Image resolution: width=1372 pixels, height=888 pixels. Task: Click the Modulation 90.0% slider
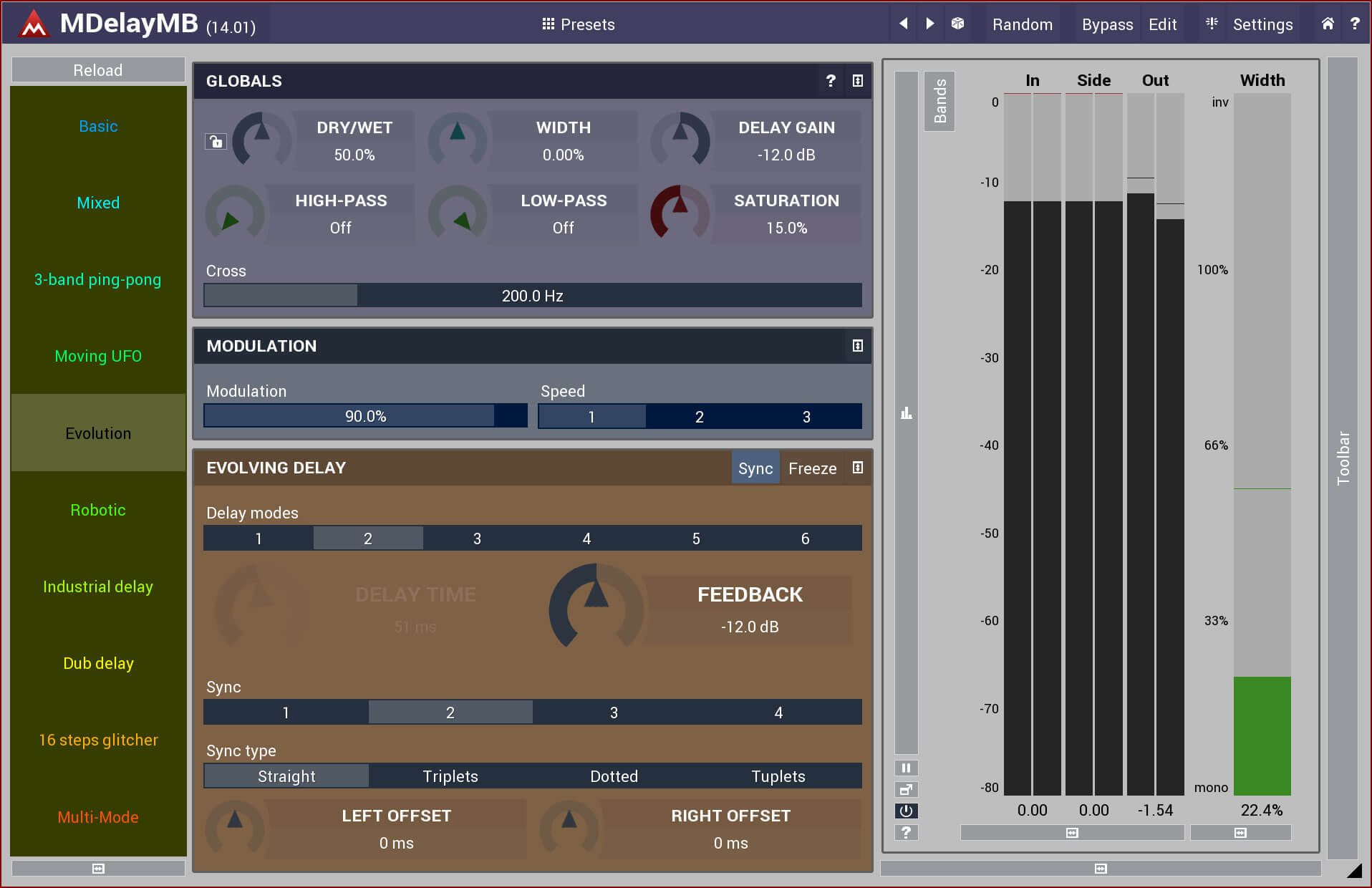(366, 416)
